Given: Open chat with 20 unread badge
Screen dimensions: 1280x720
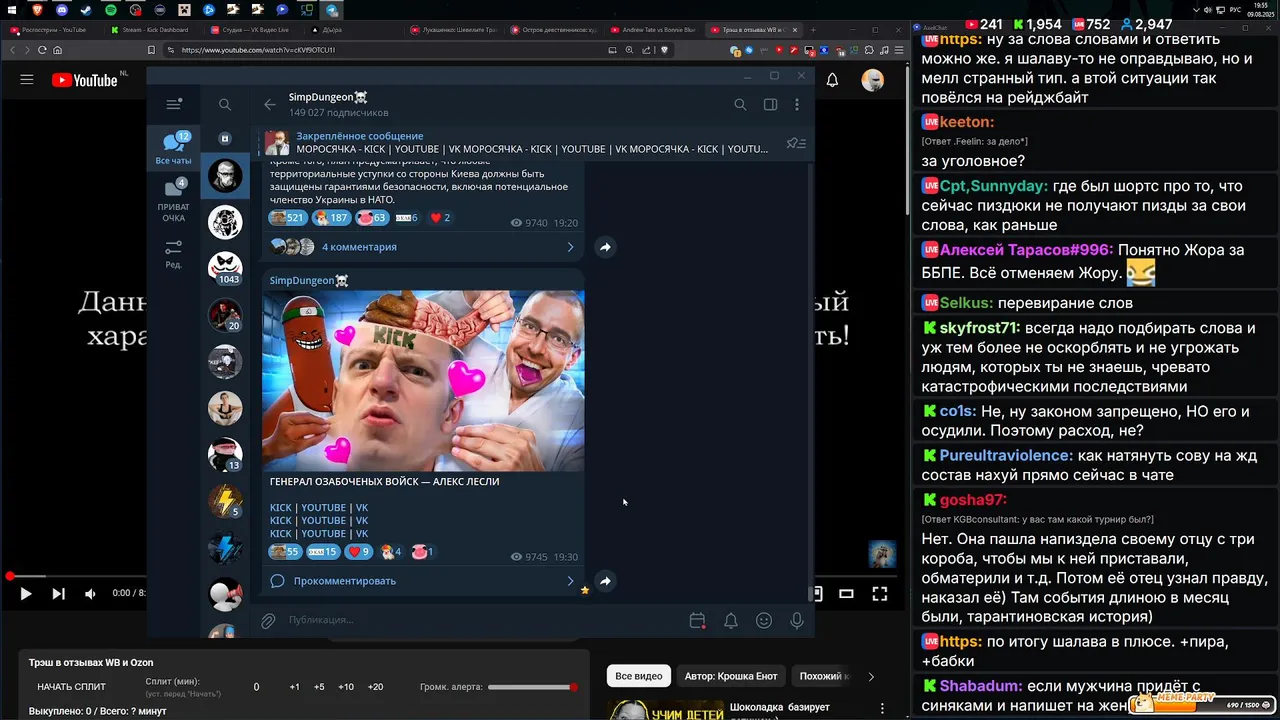Looking at the screenshot, I should pyautogui.click(x=225, y=315).
